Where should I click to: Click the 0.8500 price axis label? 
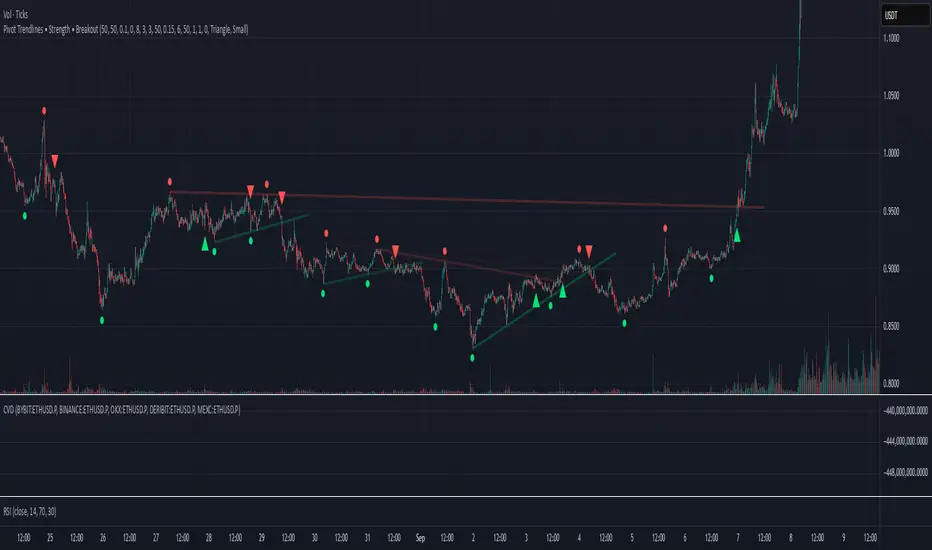click(891, 326)
